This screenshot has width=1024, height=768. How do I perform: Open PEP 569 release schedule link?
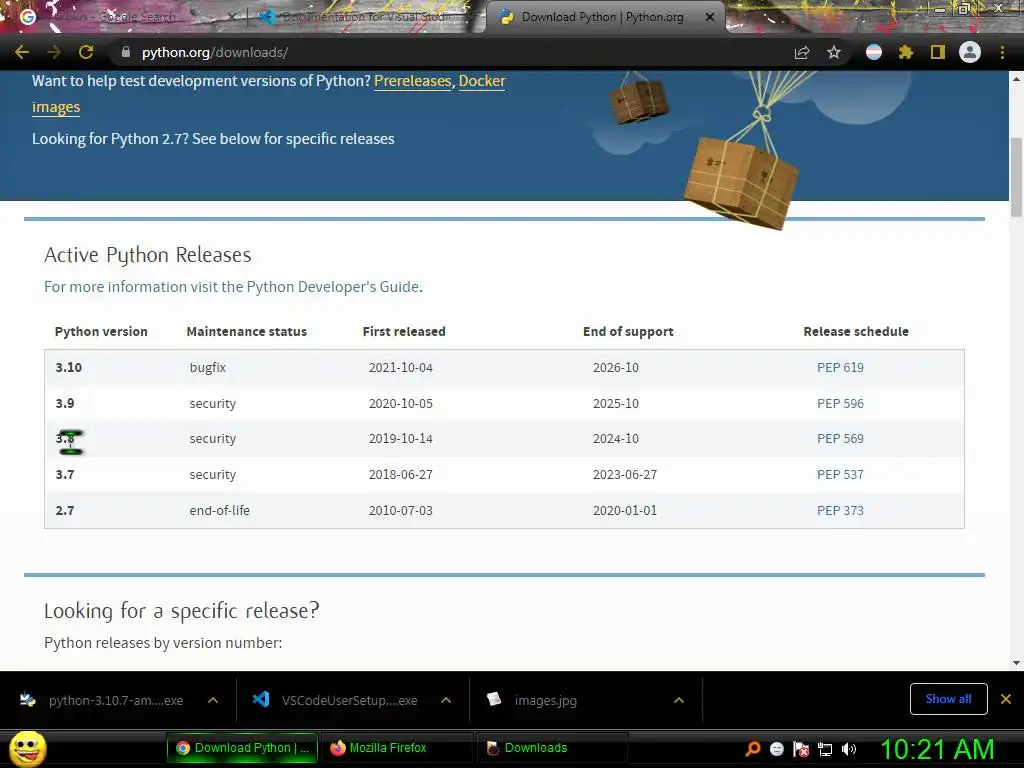[840, 439]
